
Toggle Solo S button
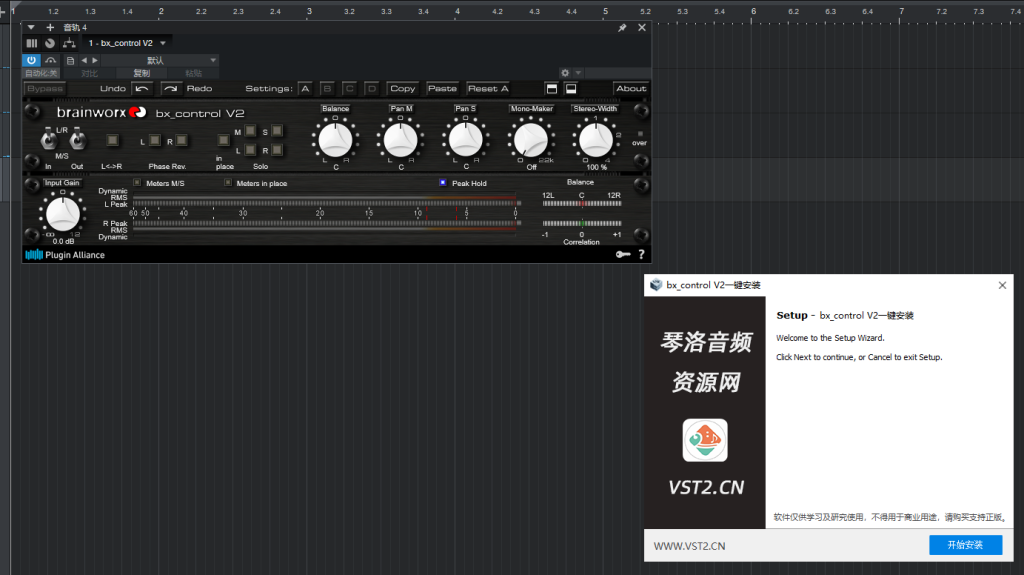point(277,131)
